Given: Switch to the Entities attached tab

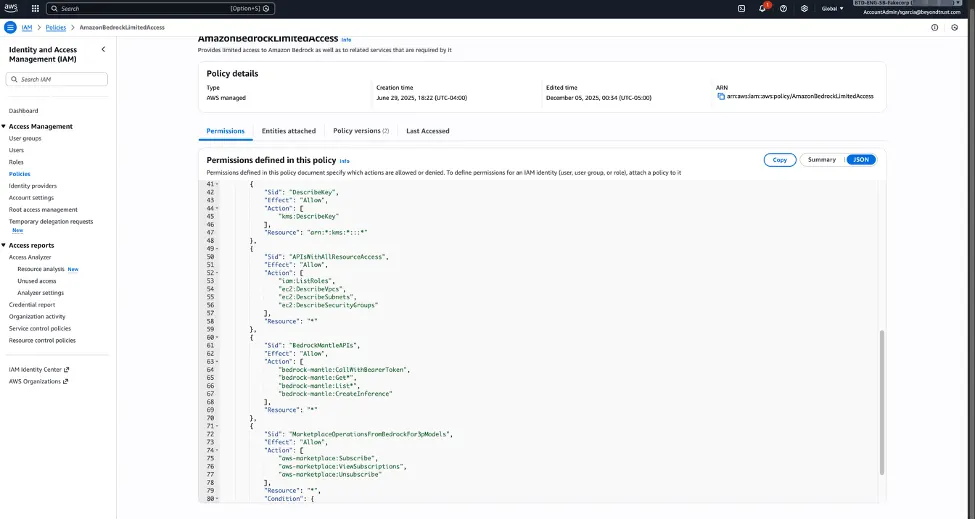Looking at the screenshot, I should [288, 131].
